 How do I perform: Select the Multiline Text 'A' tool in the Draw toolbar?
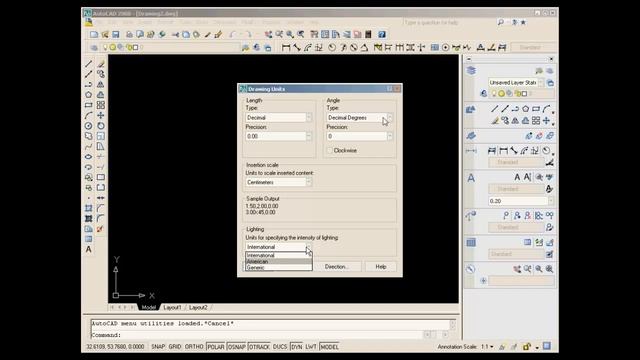(x=89, y=249)
